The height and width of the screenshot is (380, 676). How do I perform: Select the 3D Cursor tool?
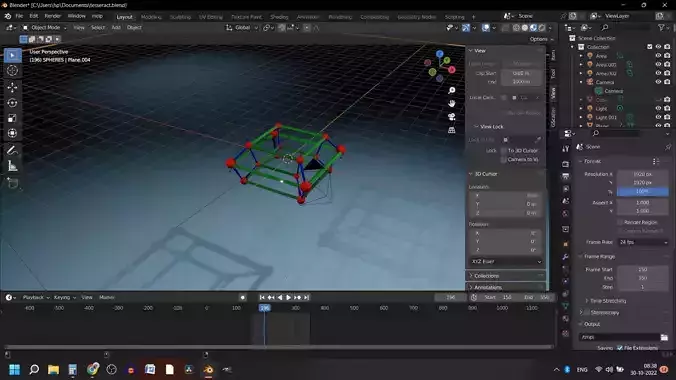coord(12,70)
